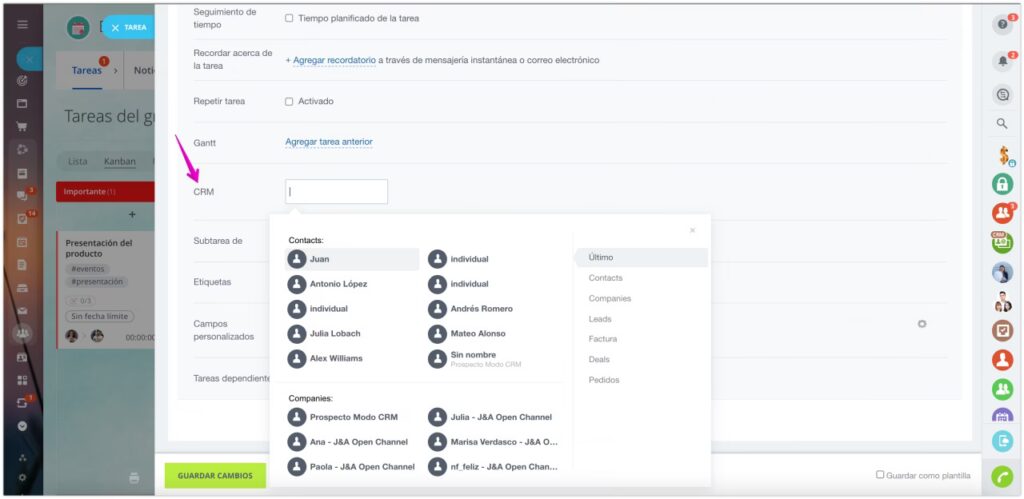Click the help question mark icon
Screen dimensions: 1024x499
click(x=1001, y=26)
